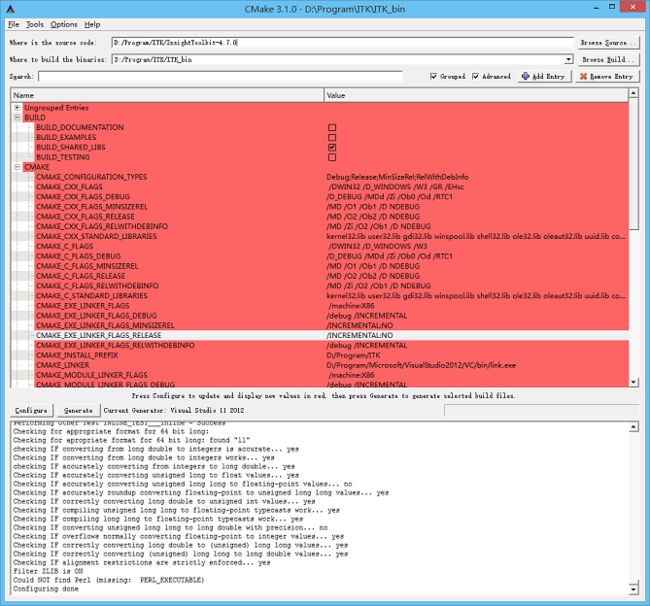Click the CMAKE_INSTALL_PREFIX value D:/Program/ITK
This screenshot has height=606, width=650.
coord(353,355)
